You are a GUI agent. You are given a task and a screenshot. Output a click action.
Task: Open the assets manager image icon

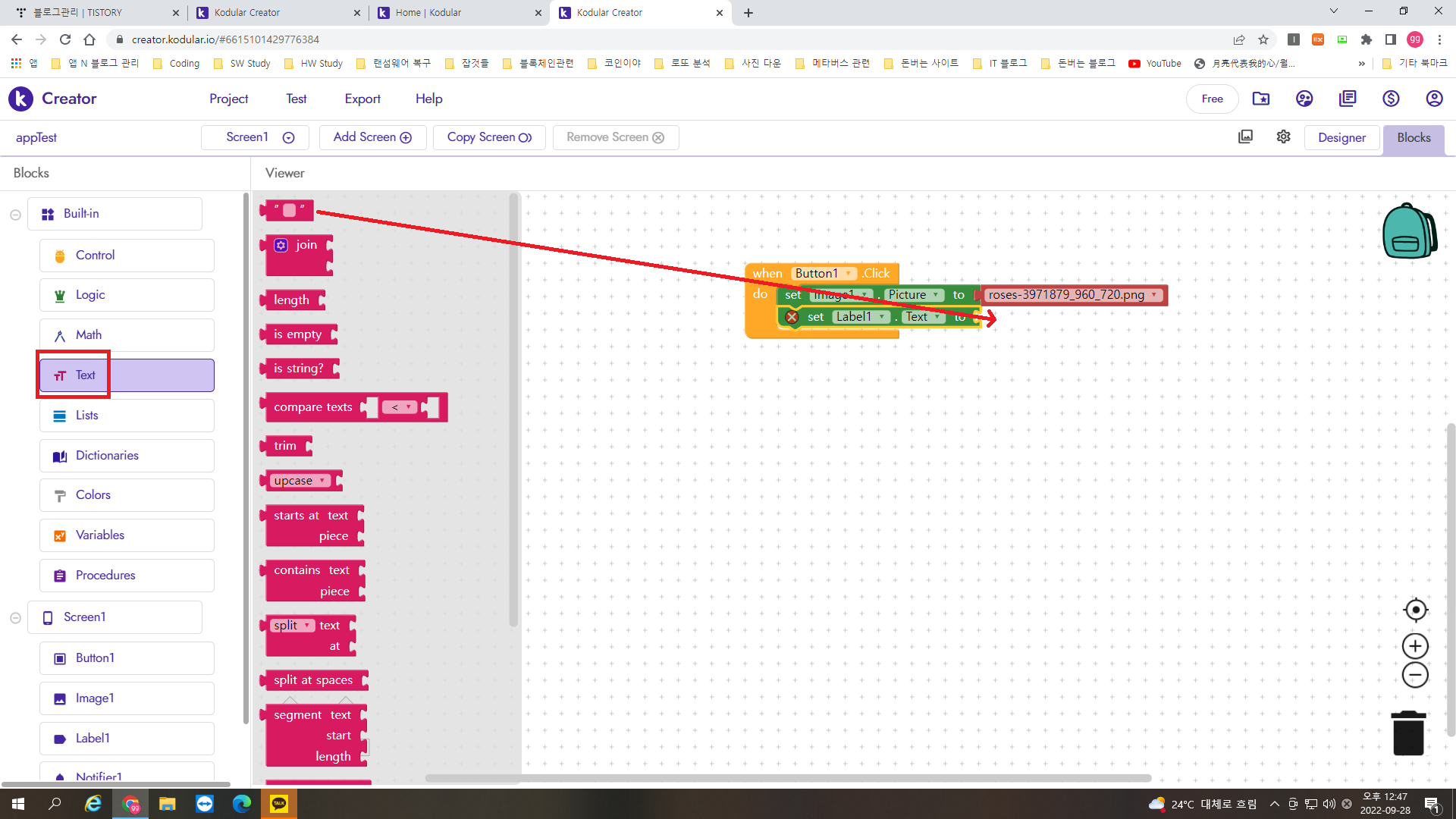tap(1245, 136)
